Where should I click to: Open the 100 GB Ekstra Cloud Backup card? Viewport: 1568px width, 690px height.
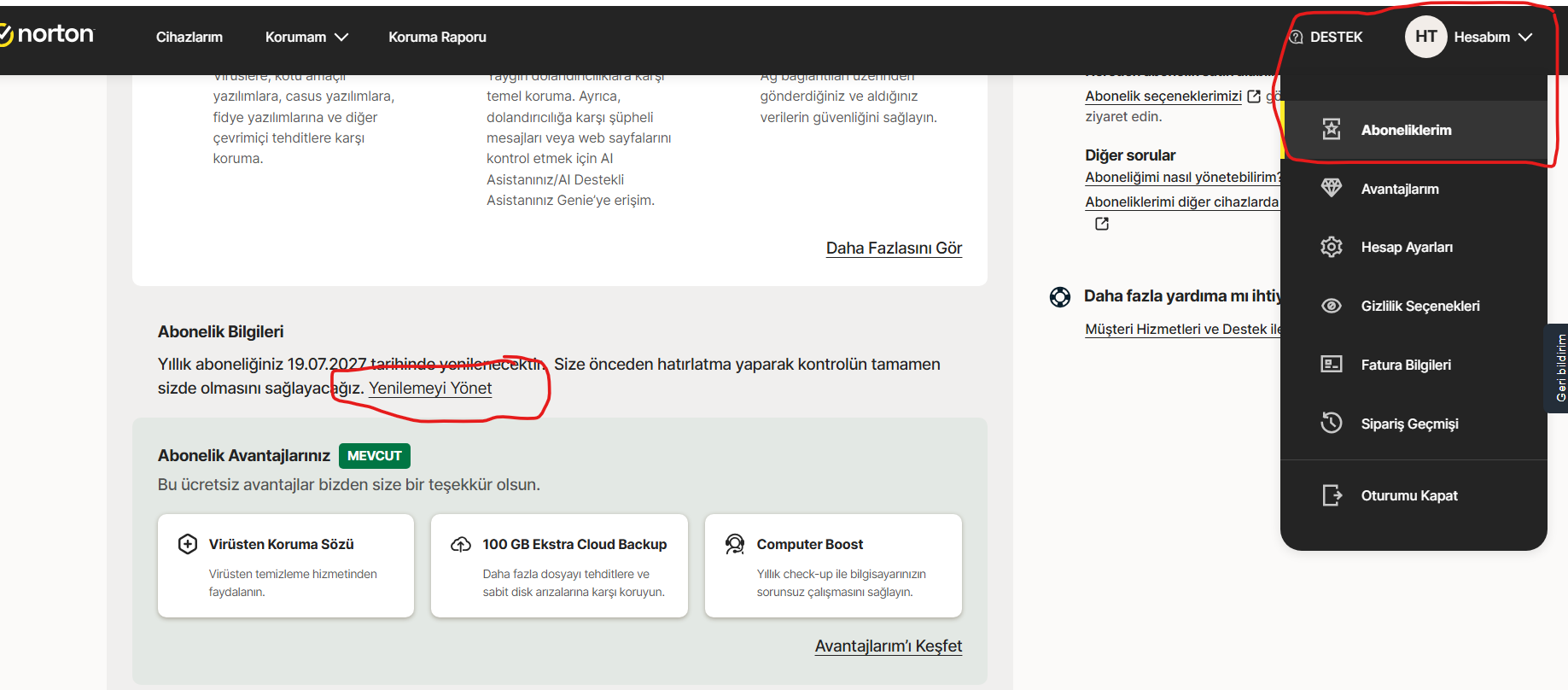559,565
